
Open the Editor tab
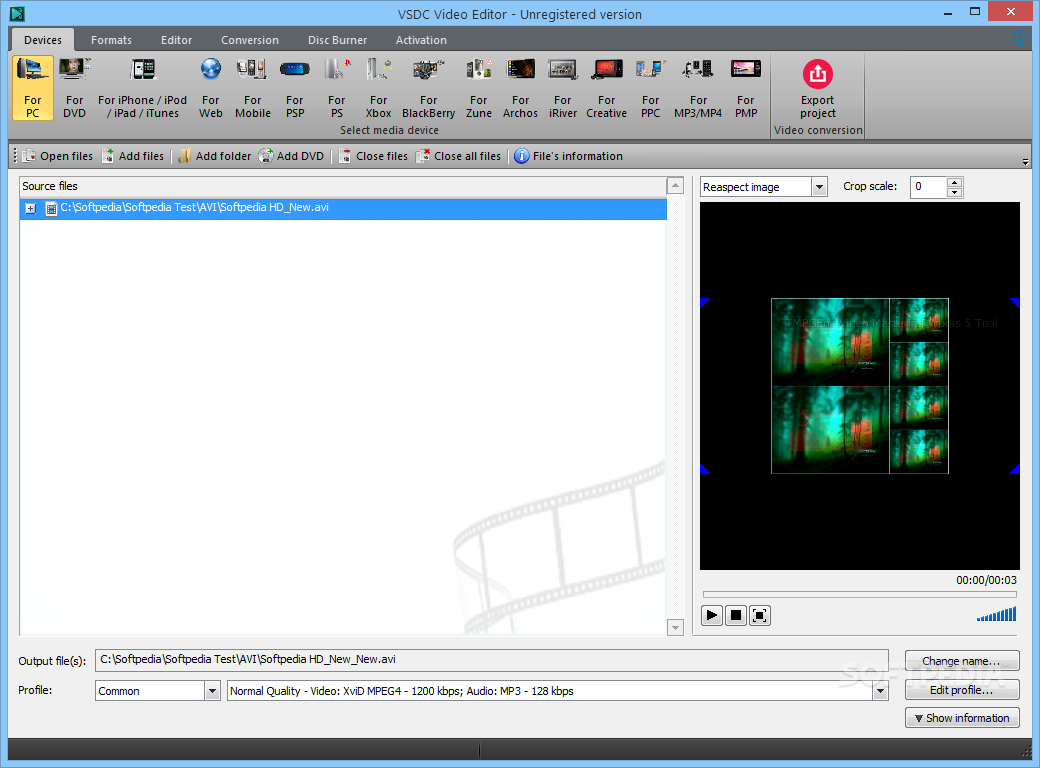[176, 40]
